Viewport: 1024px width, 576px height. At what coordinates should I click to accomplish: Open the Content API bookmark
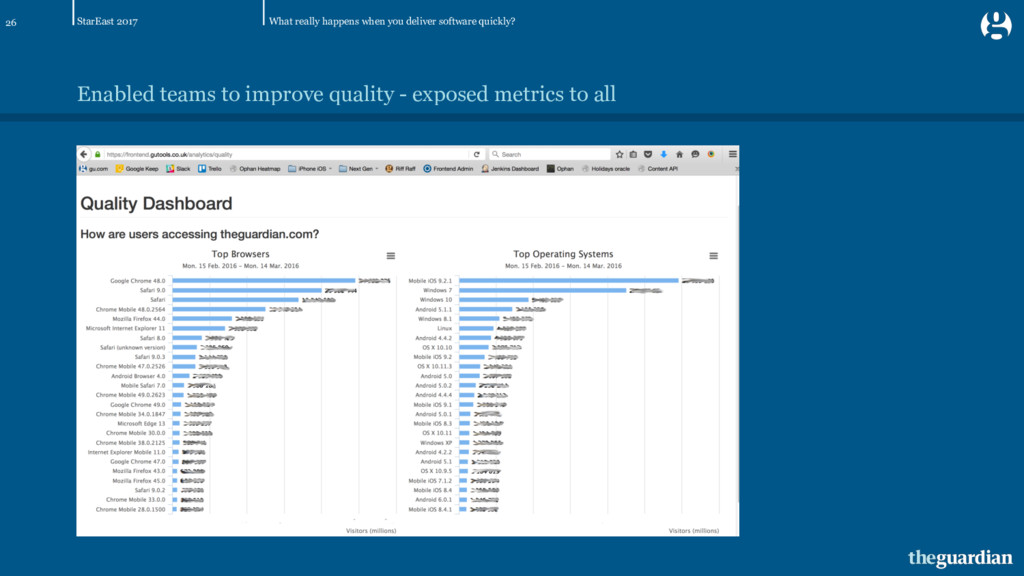658,168
